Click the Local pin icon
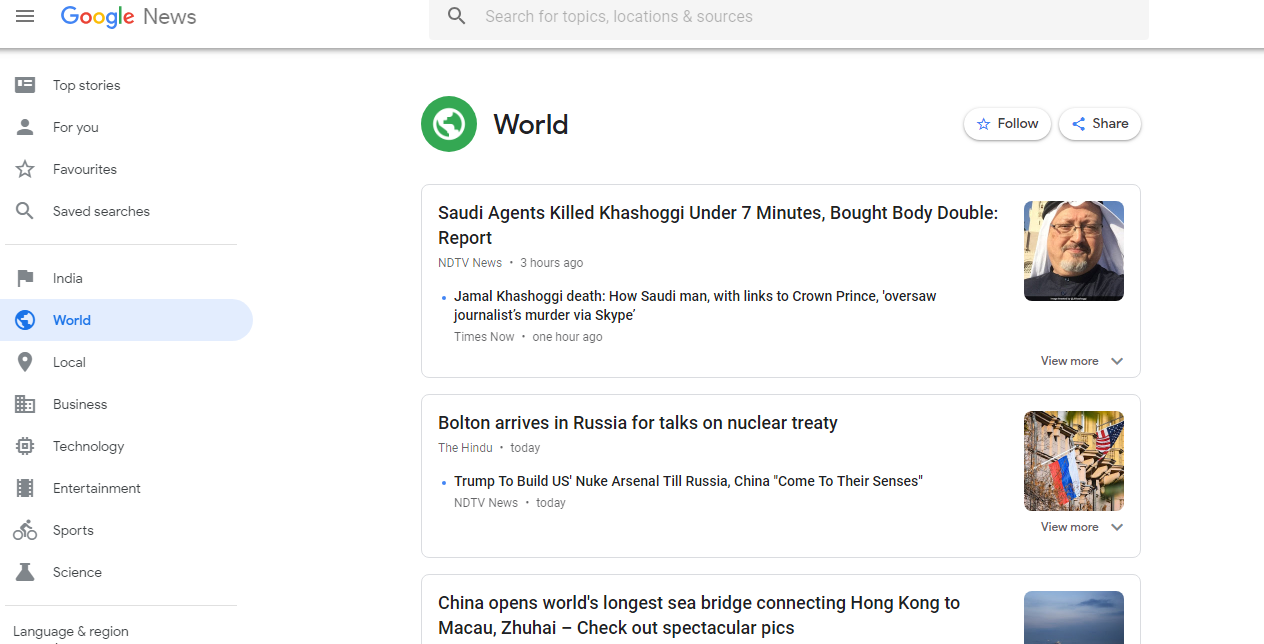 pyautogui.click(x=25, y=362)
